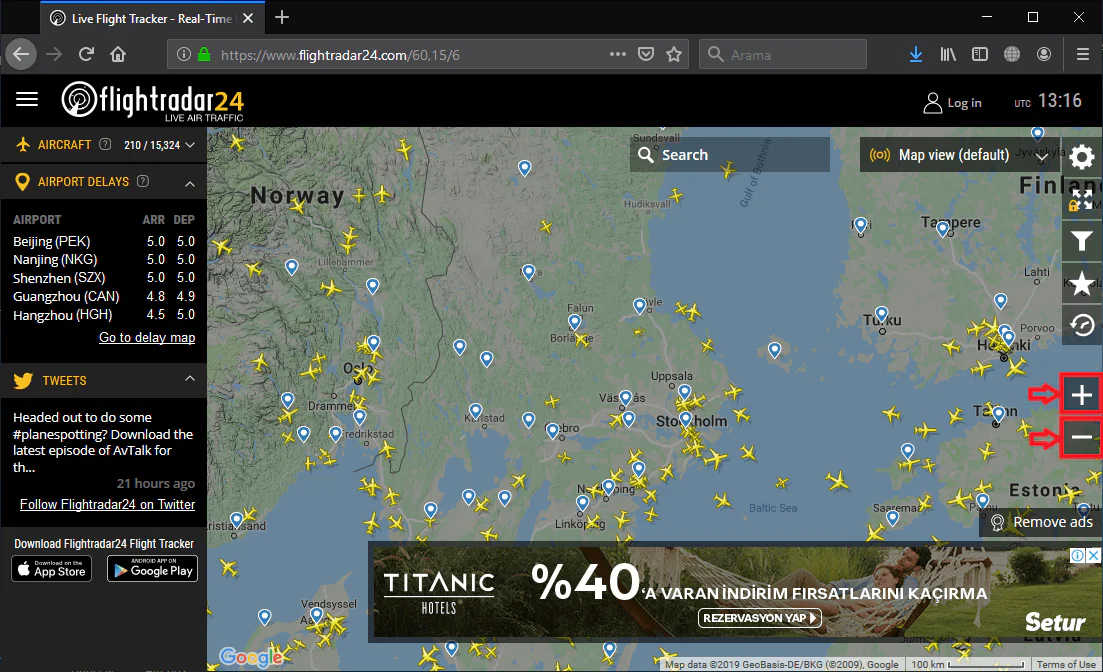The image size is (1103, 672).
Task: Follow Flightradar24 on Twitter link
Action: (107, 505)
